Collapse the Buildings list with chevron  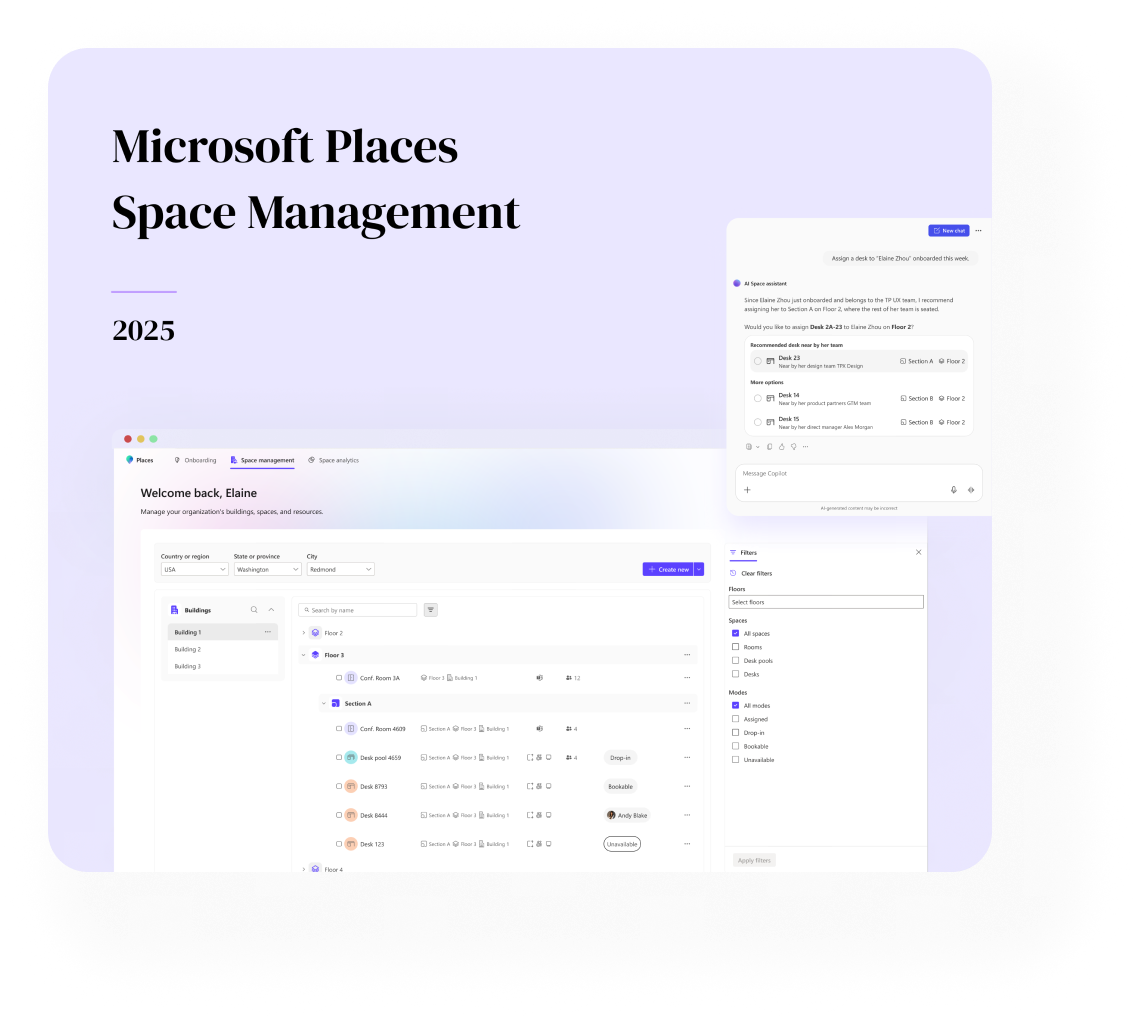coord(272,610)
